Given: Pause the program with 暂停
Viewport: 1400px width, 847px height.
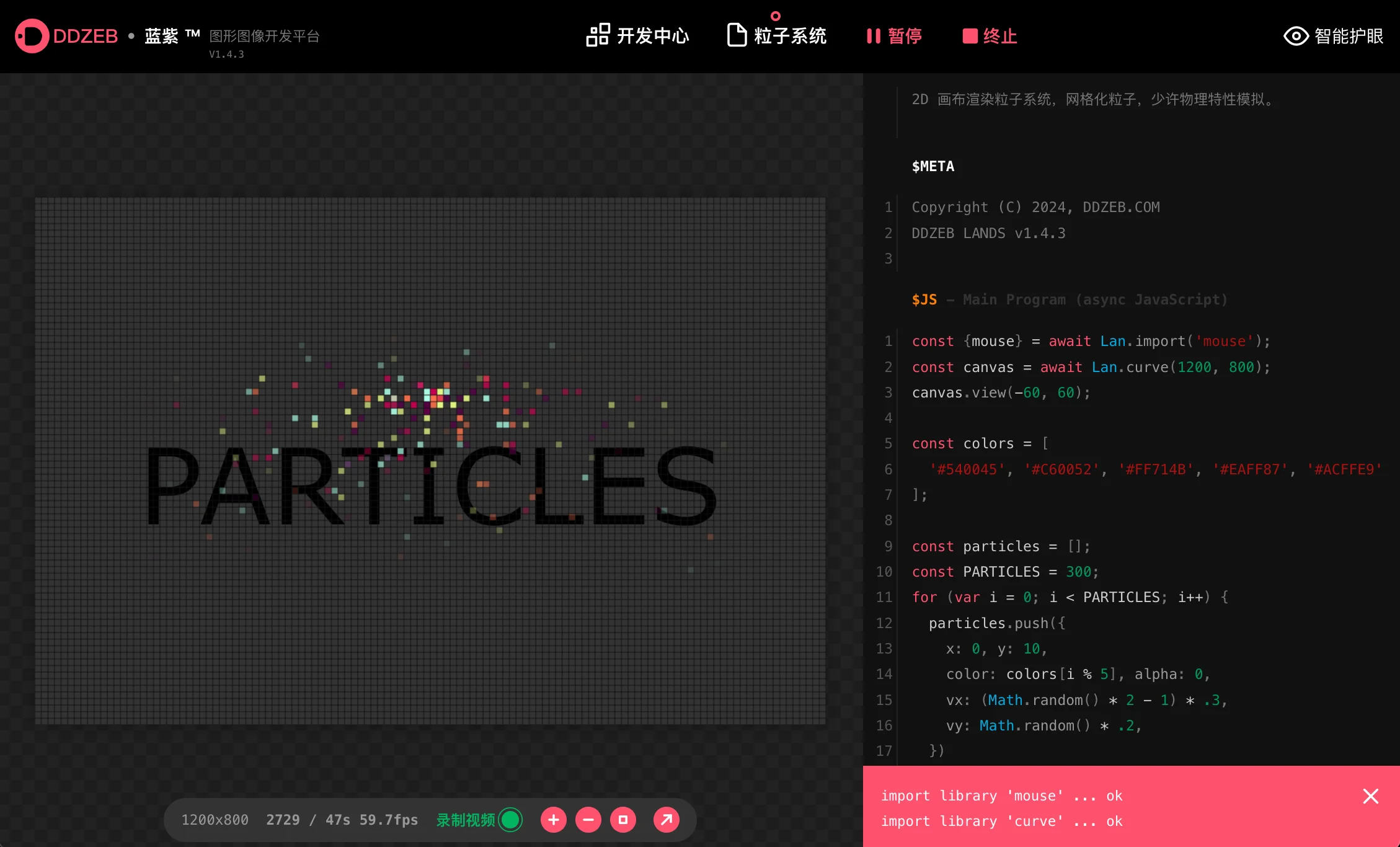Looking at the screenshot, I should point(894,36).
